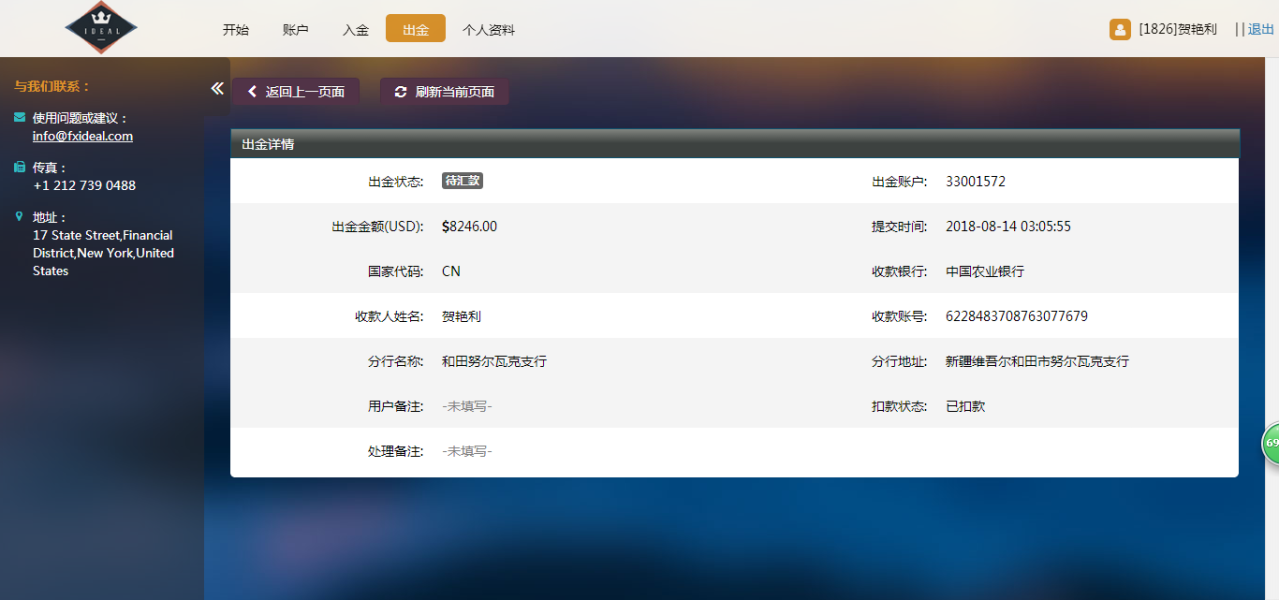Image resolution: width=1279 pixels, height=600 pixels.
Task: Open the 账户 menu item
Action: click(x=296, y=30)
